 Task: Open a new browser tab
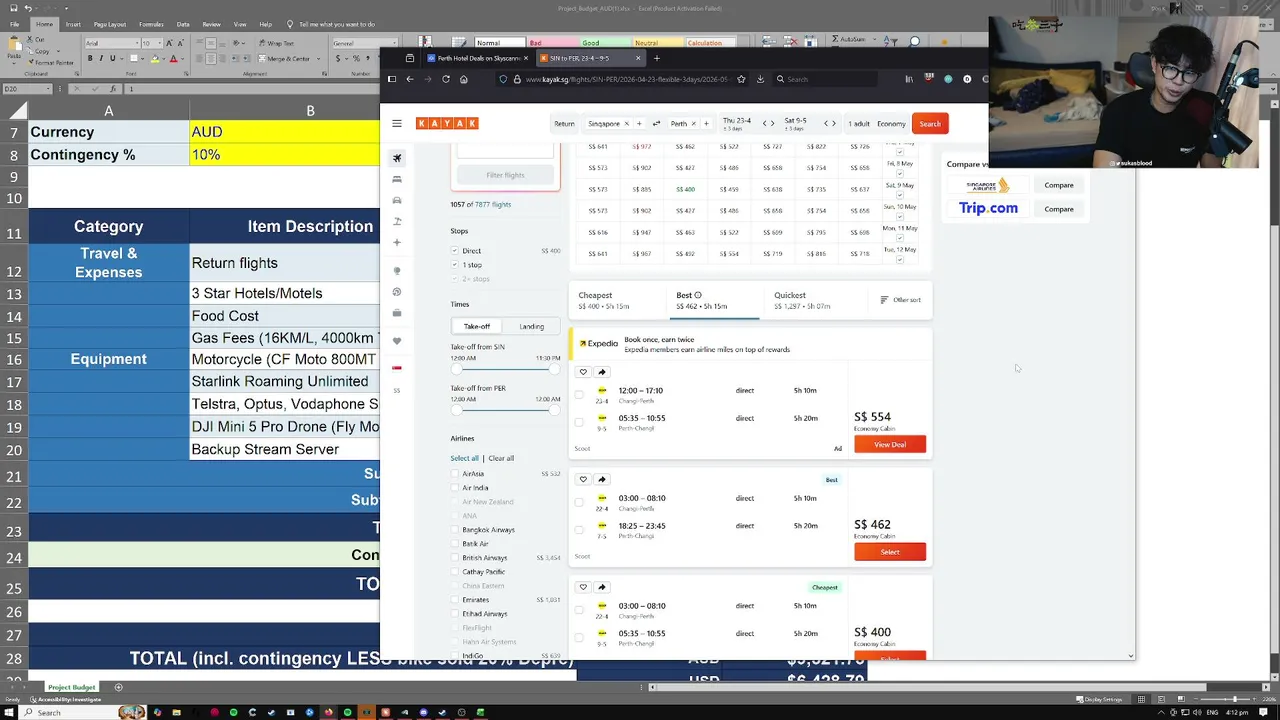[657, 58]
